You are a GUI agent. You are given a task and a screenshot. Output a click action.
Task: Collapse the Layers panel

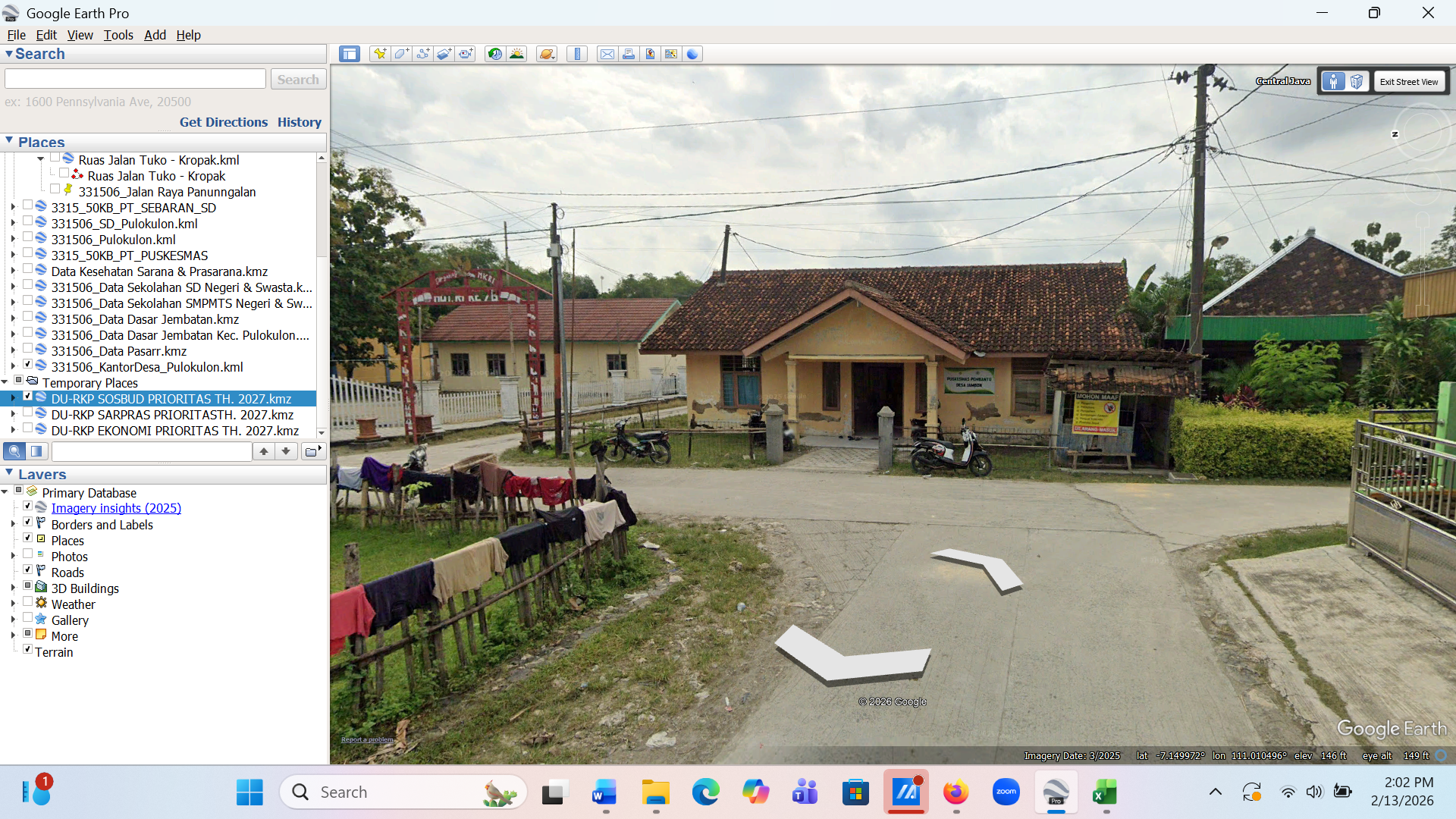(9, 472)
